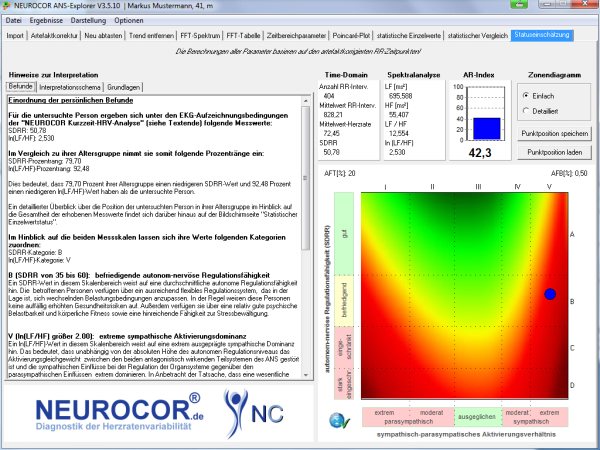This screenshot has width=600, height=450.
Task: Select the Statuseinschätzung tab
Action: pyautogui.click(x=542, y=35)
